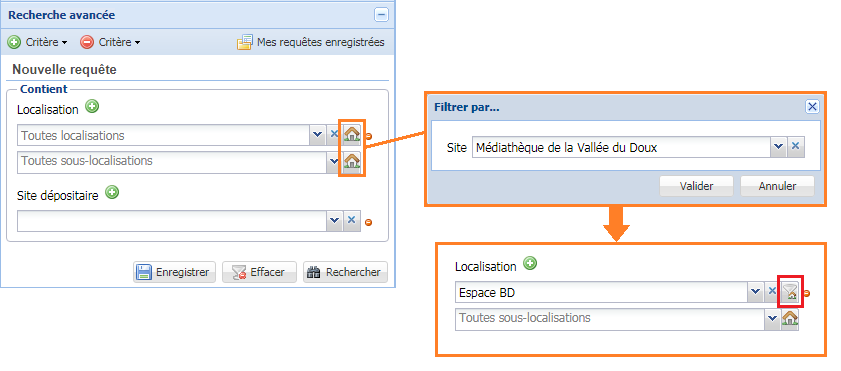
Task: Expand the Espace BD dropdown arrow
Action: (x=755, y=292)
